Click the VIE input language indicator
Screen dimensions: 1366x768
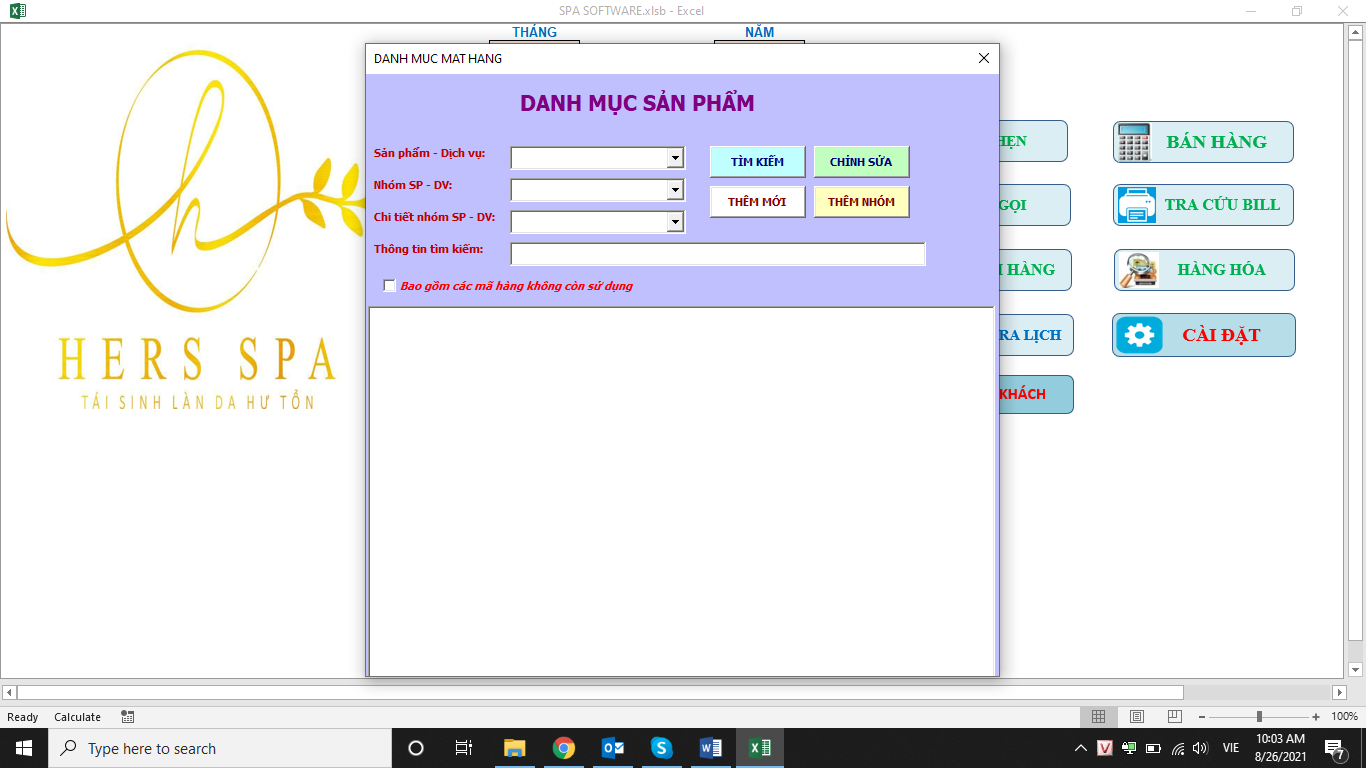tap(1231, 748)
